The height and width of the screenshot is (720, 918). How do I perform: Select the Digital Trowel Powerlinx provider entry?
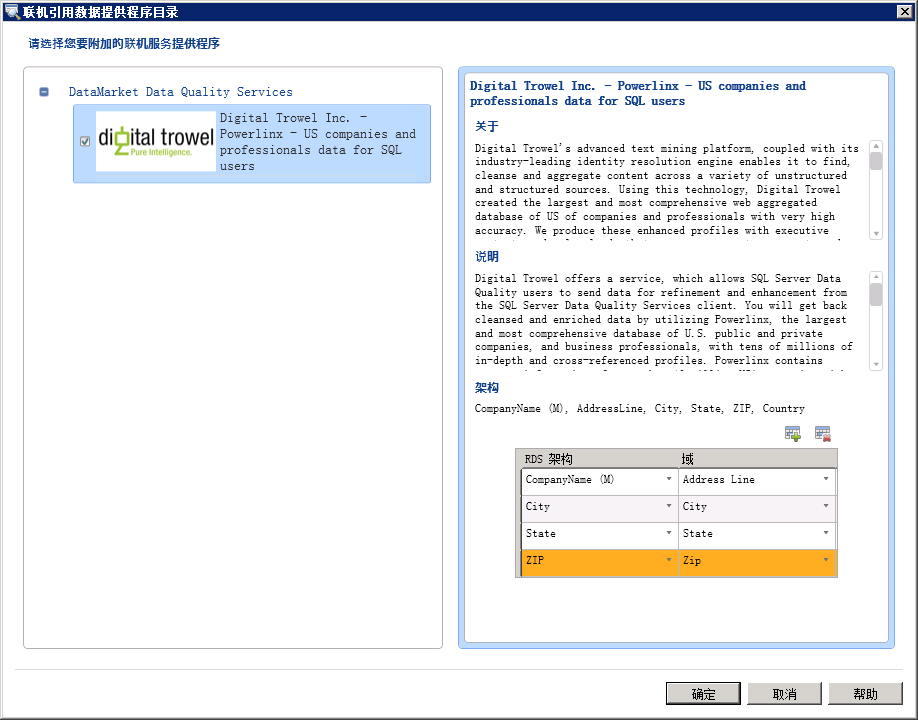[x=318, y=142]
